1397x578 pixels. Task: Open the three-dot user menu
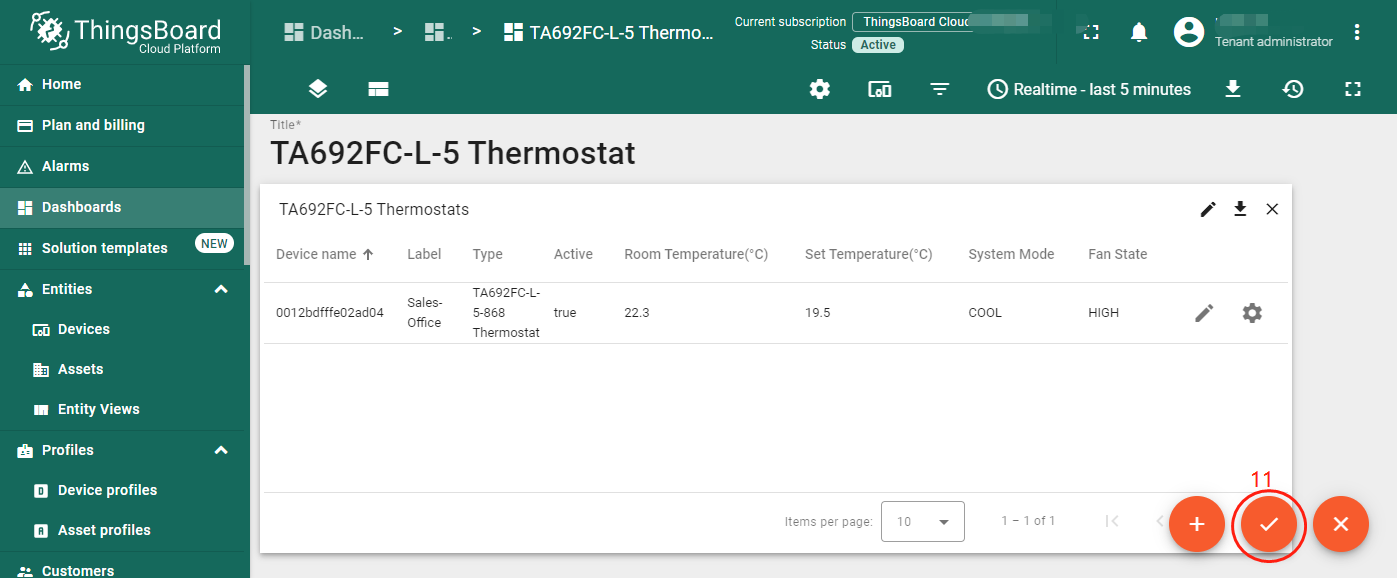tap(1357, 32)
